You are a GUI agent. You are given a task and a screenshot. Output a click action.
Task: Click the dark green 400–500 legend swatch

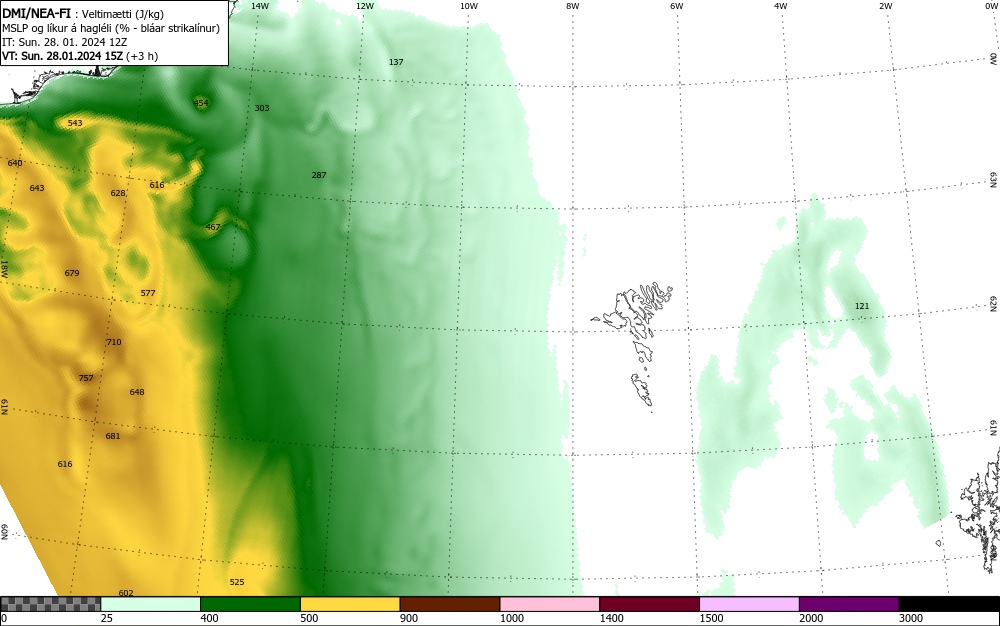(250, 604)
